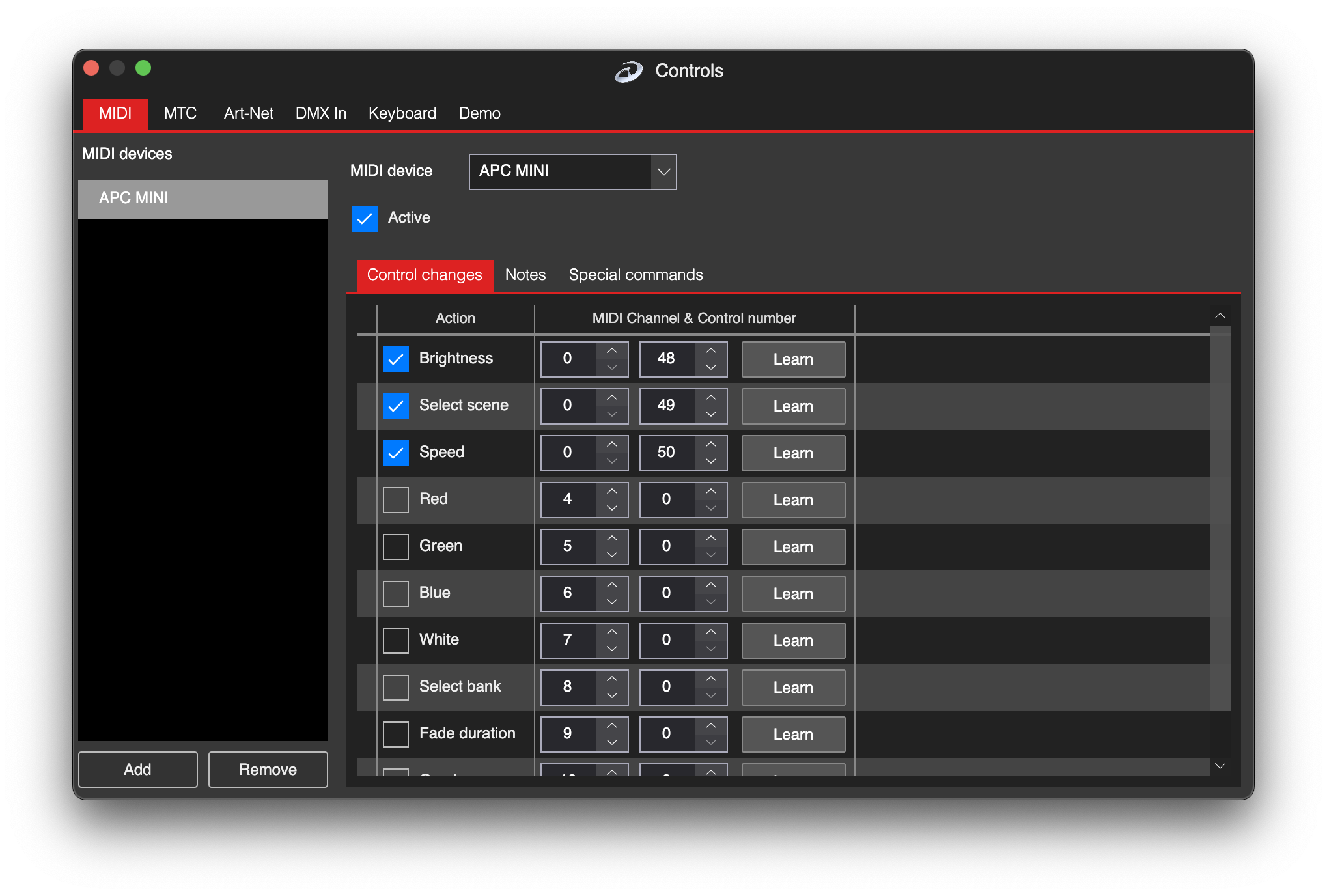Open the Art-Net tab
Viewport: 1327px width, 896px height.
pyautogui.click(x=249, y=113)
